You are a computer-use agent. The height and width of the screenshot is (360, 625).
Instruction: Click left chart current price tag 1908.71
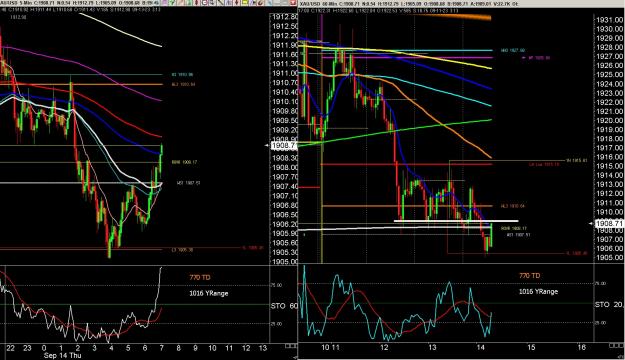point(283,146)
